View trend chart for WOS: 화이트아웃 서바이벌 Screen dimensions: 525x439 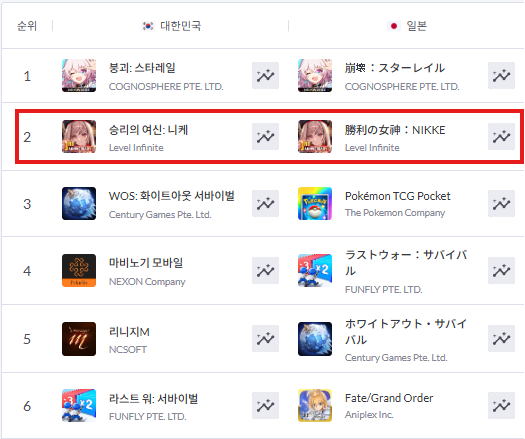click(x=265, y=204)
